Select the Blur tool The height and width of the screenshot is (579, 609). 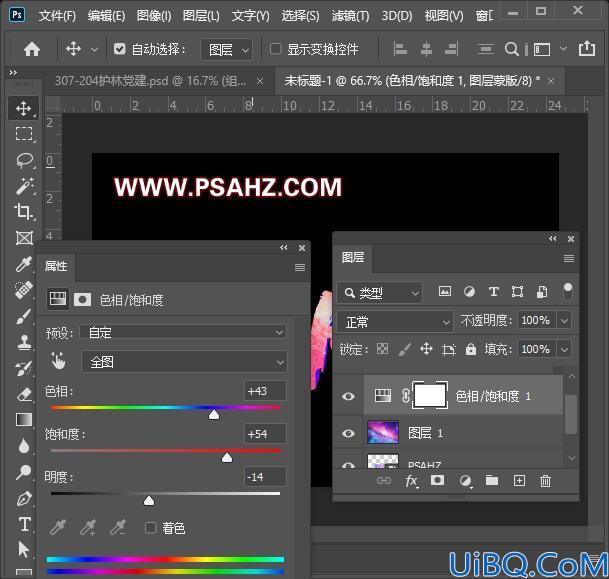24,446
